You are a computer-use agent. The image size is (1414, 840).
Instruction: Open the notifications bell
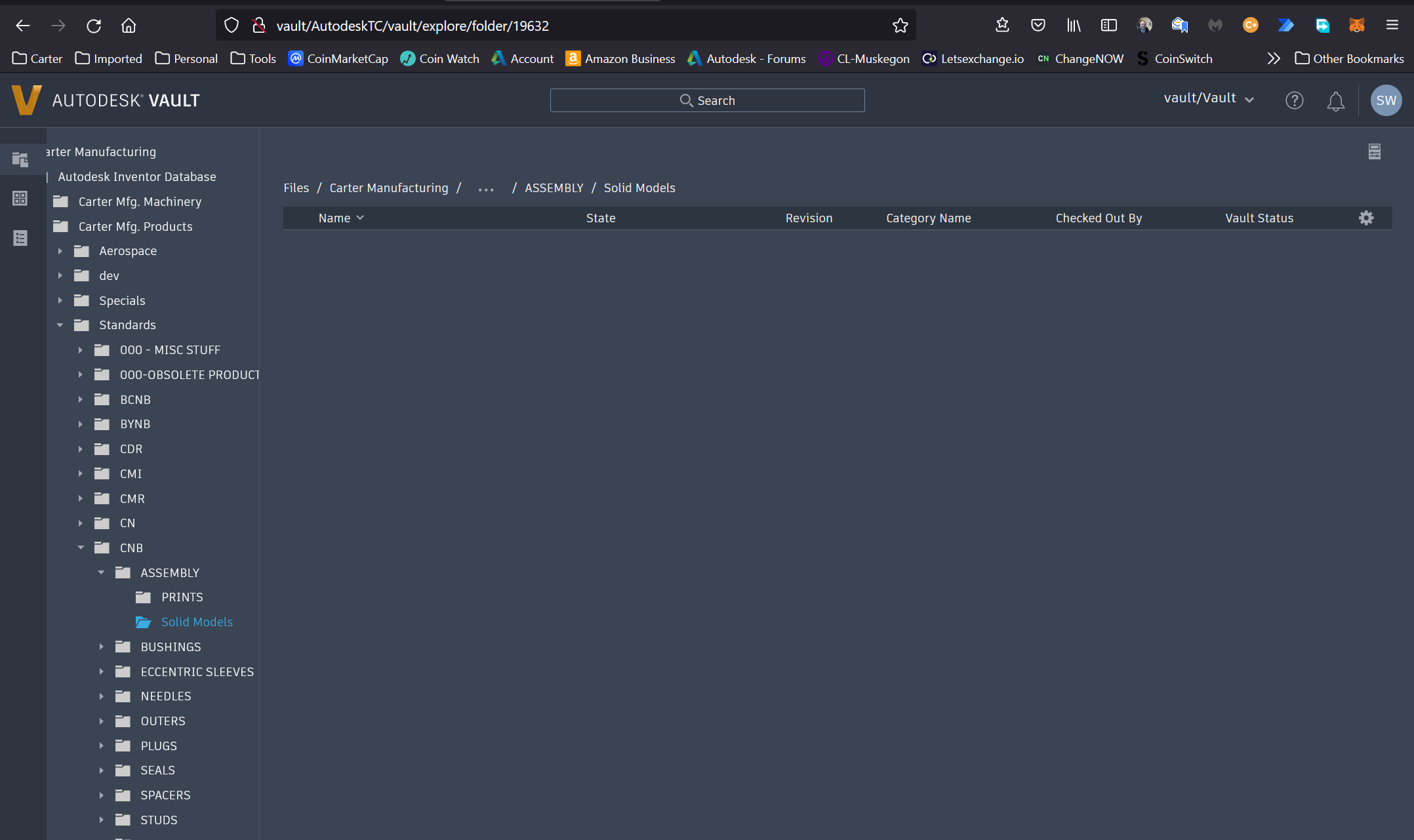tap(1336, 100)
